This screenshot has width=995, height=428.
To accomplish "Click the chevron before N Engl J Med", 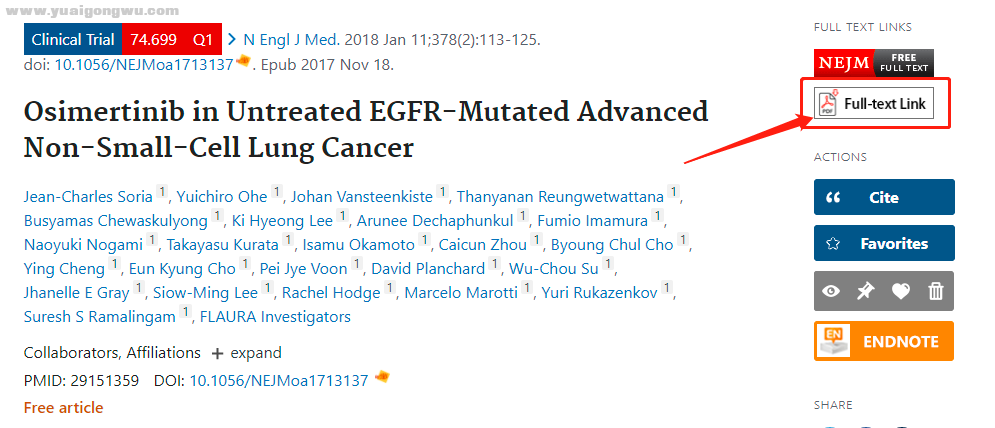I will [x=232, y=39].
